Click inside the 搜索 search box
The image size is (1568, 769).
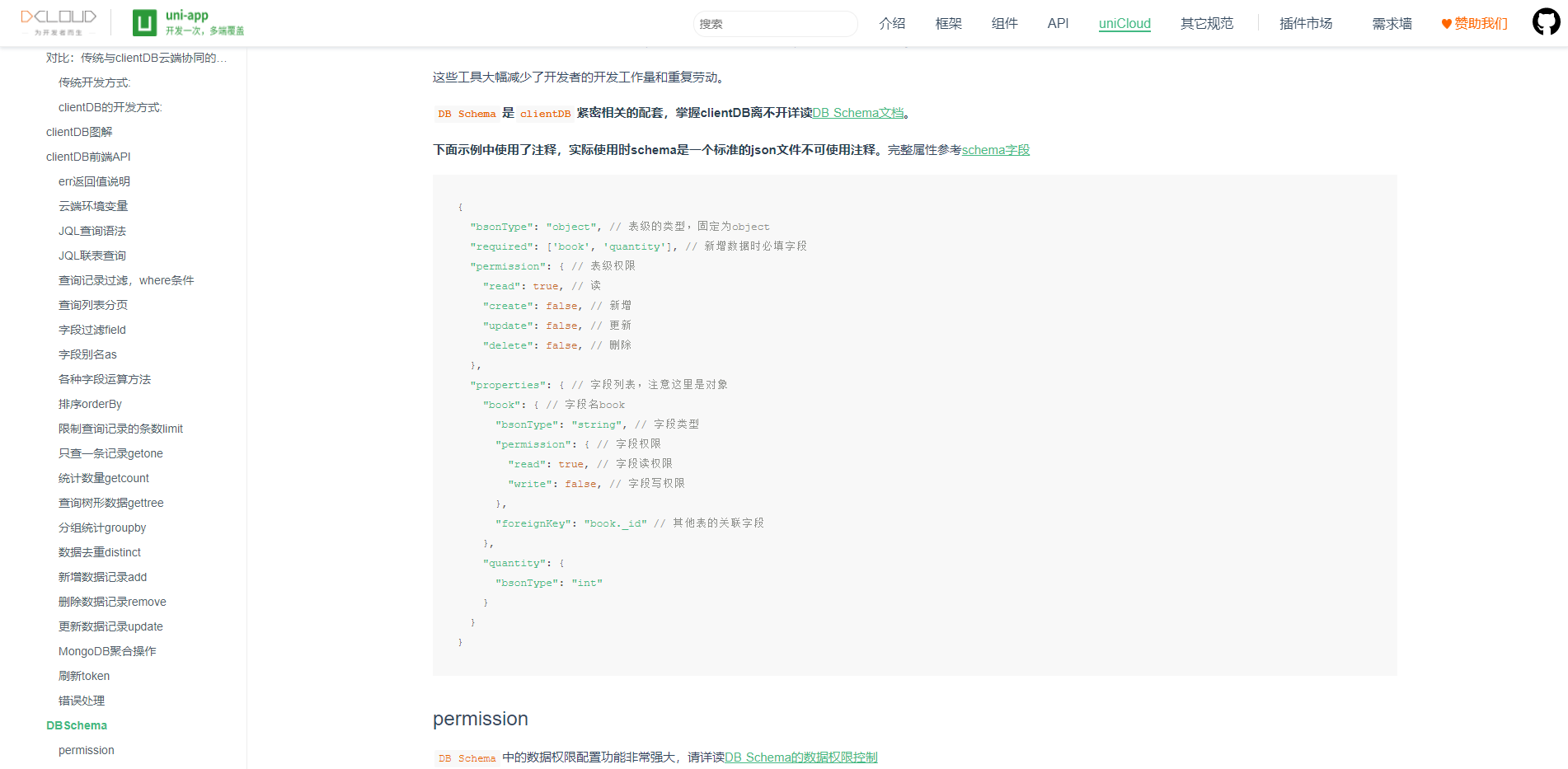[x=774, y=23]
